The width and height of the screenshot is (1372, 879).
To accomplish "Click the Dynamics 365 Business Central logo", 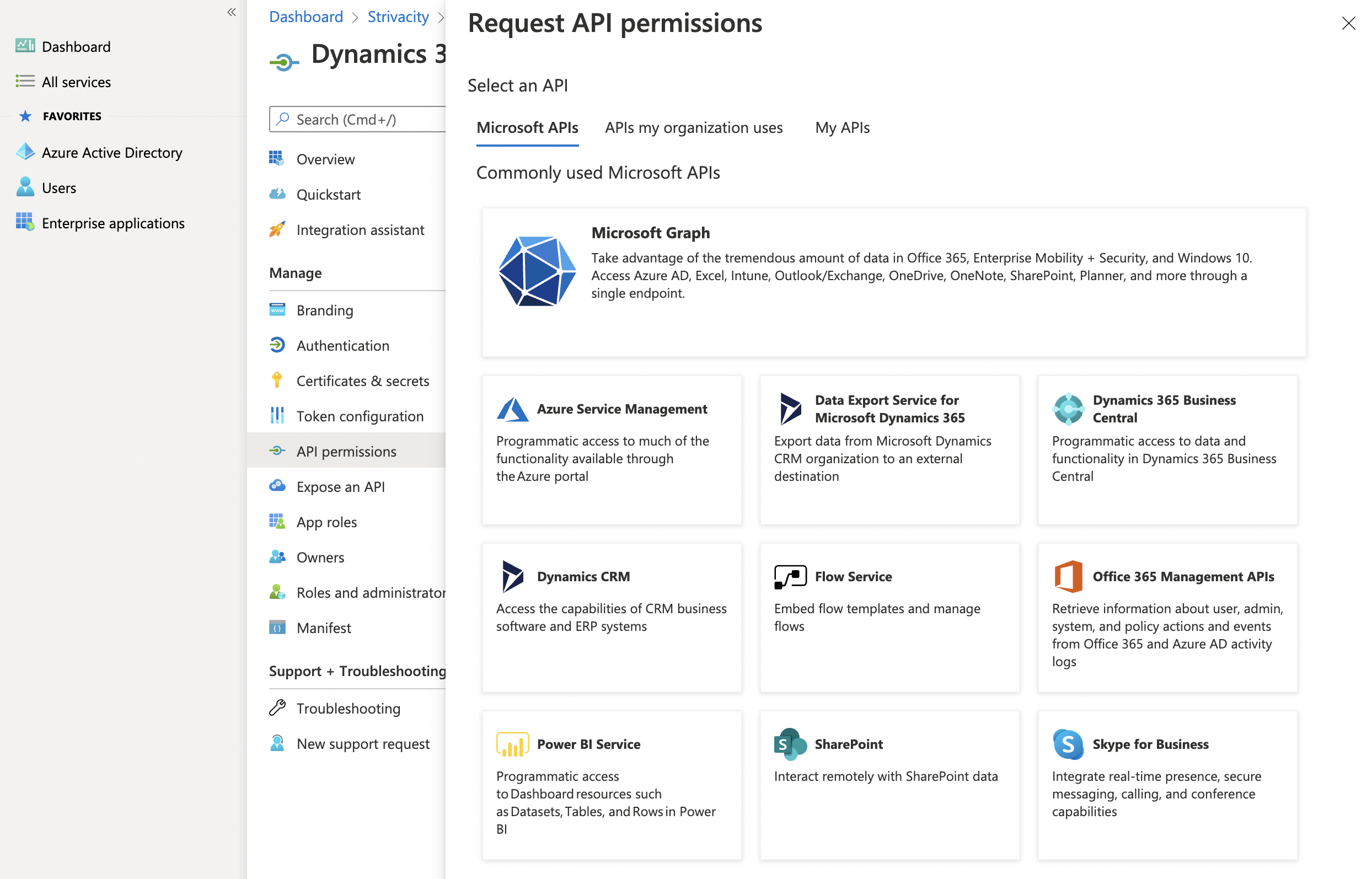I will (1068, 409).
